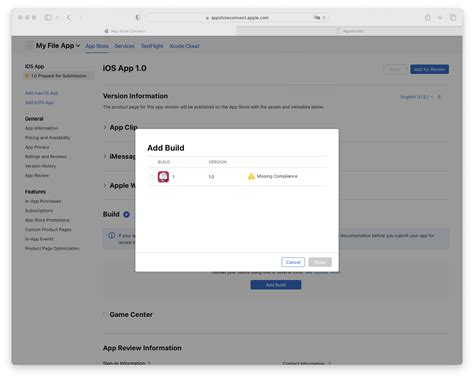Click the translate icon in address bar
The image size is (474, 379).
tap(317, 18)
